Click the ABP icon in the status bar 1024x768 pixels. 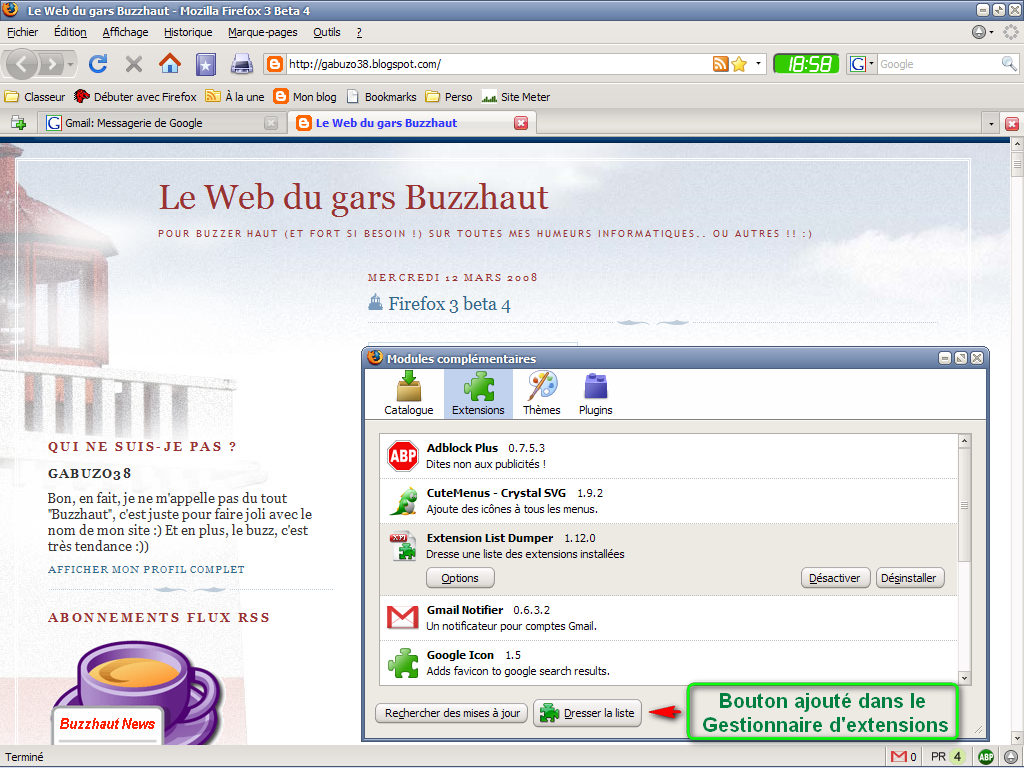[x=986, y=757]
